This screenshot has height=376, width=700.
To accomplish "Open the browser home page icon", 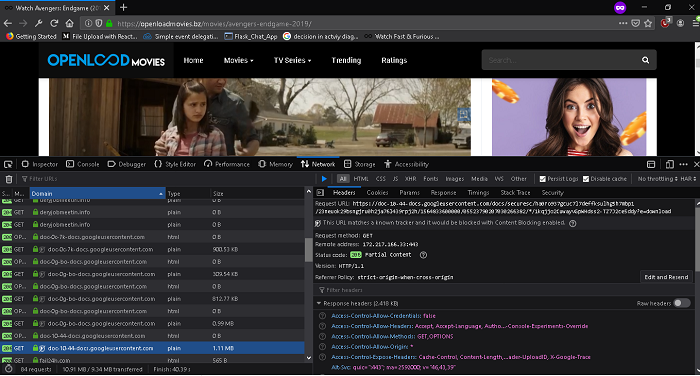I will click(x=69, y=23).
